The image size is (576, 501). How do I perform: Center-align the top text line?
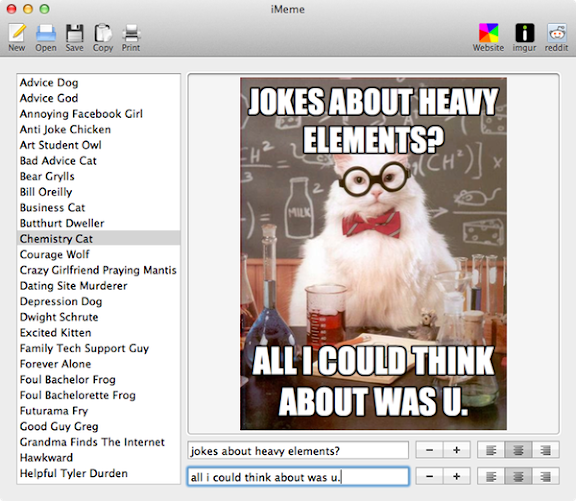[518, 450]
